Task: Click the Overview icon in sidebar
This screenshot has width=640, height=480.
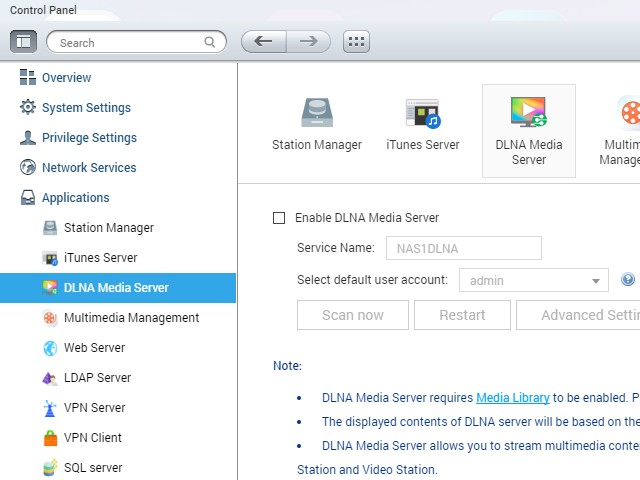Action: tap(28, 77)
